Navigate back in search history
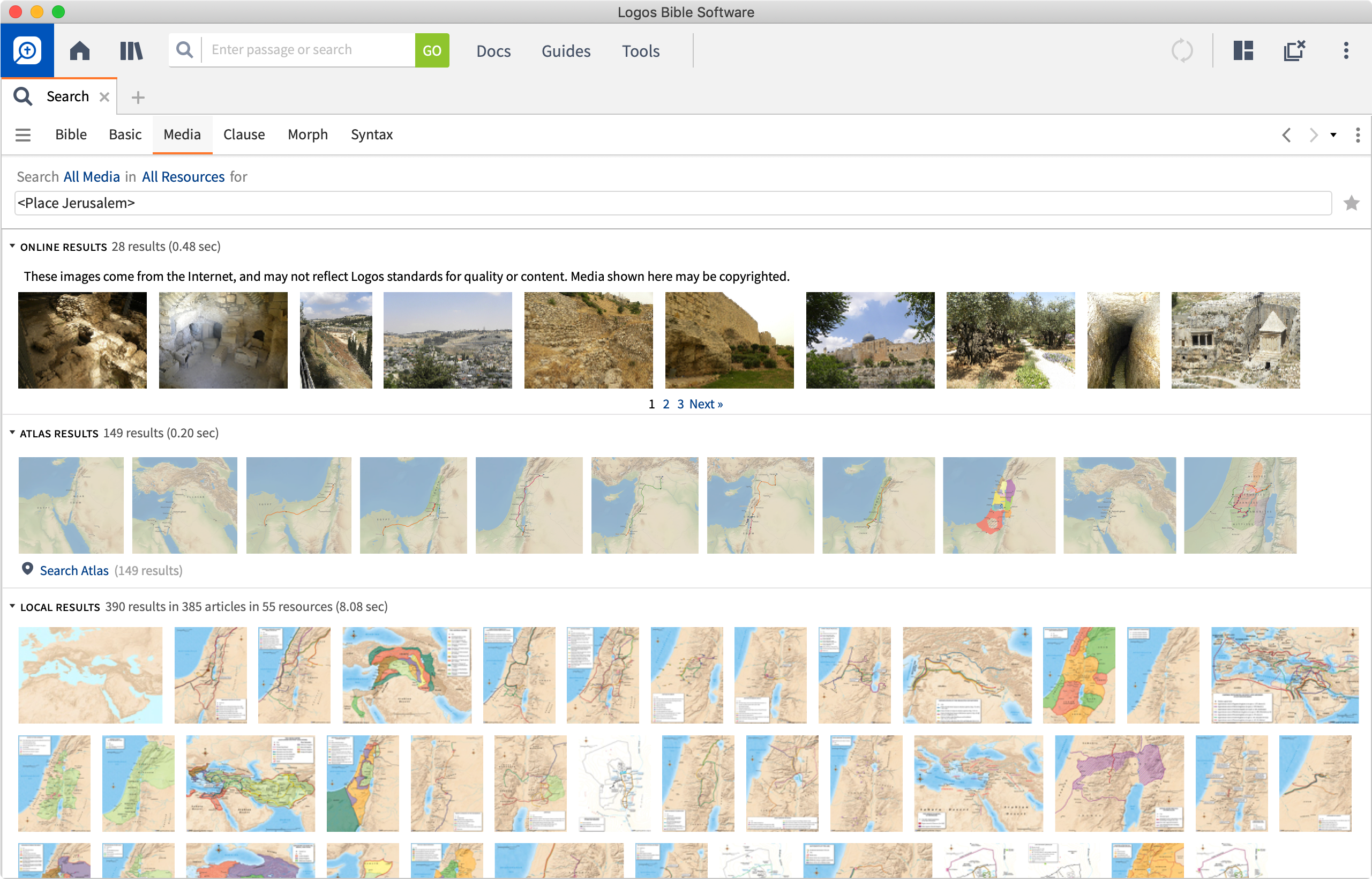 click(1286, 135)
